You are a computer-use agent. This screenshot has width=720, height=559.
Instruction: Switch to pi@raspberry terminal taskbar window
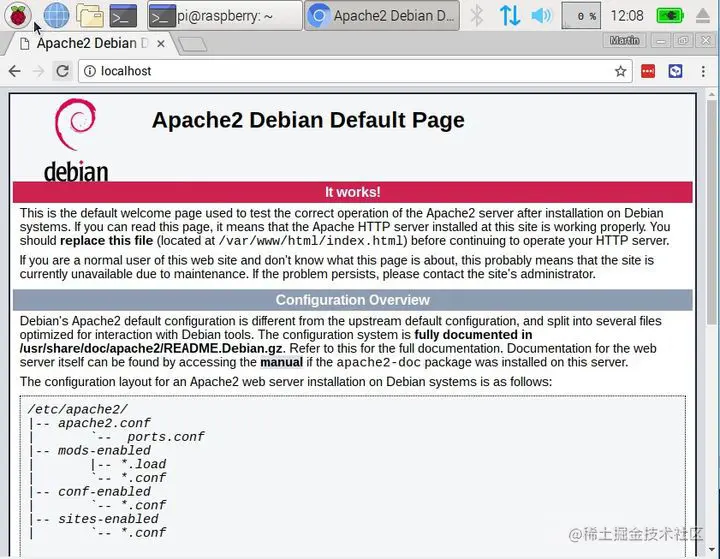(225, 16)
